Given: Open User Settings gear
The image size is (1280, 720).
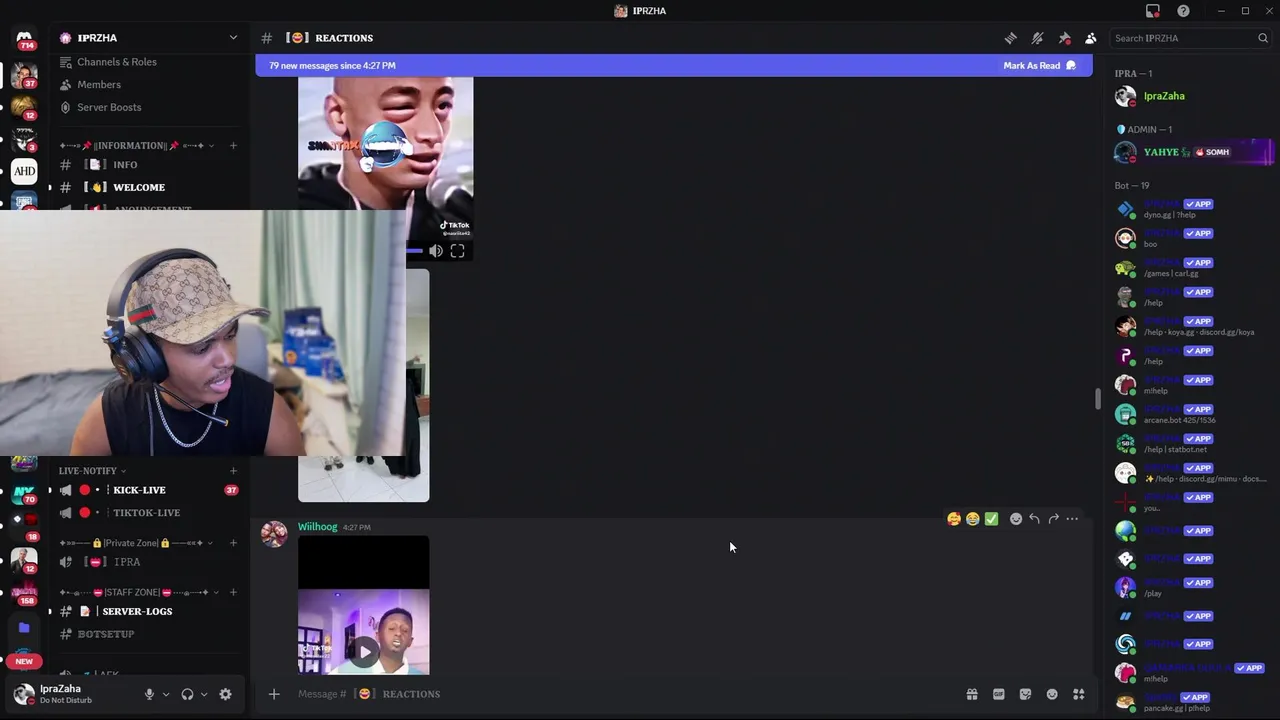Looking at the screenshot, I should tap(225, 694).
